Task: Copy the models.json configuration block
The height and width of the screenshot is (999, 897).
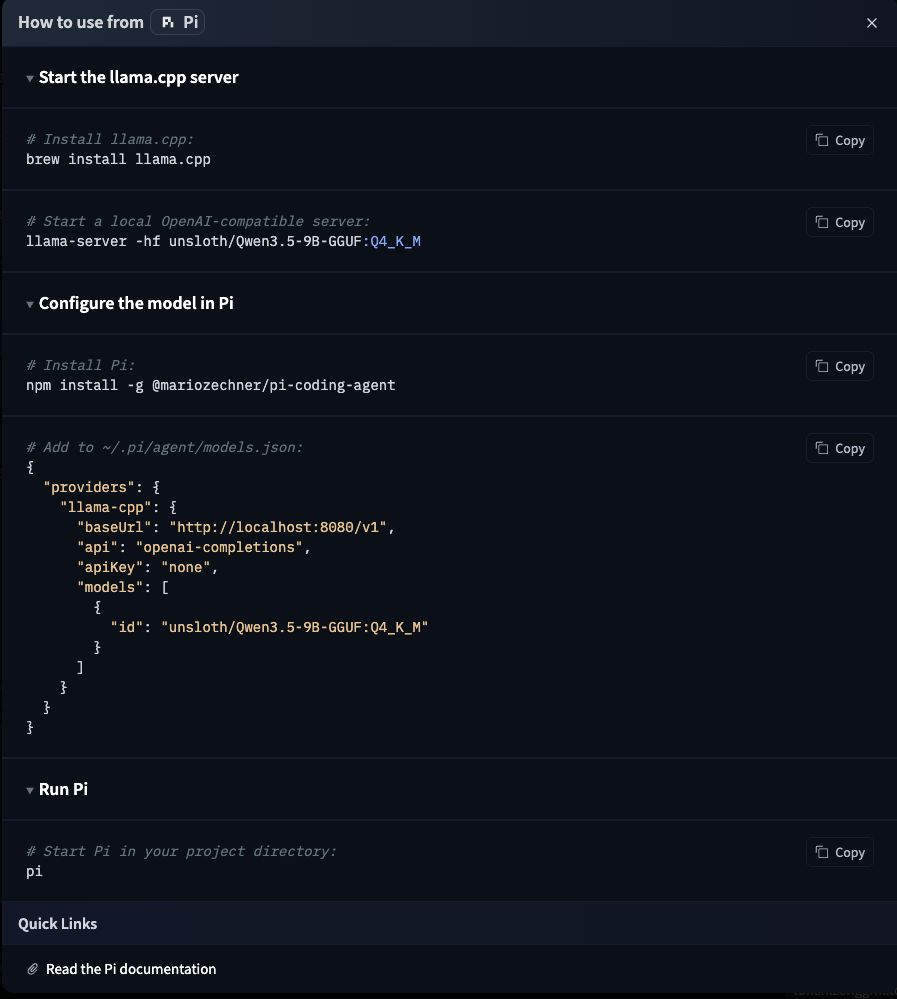Action: [840, 449]
